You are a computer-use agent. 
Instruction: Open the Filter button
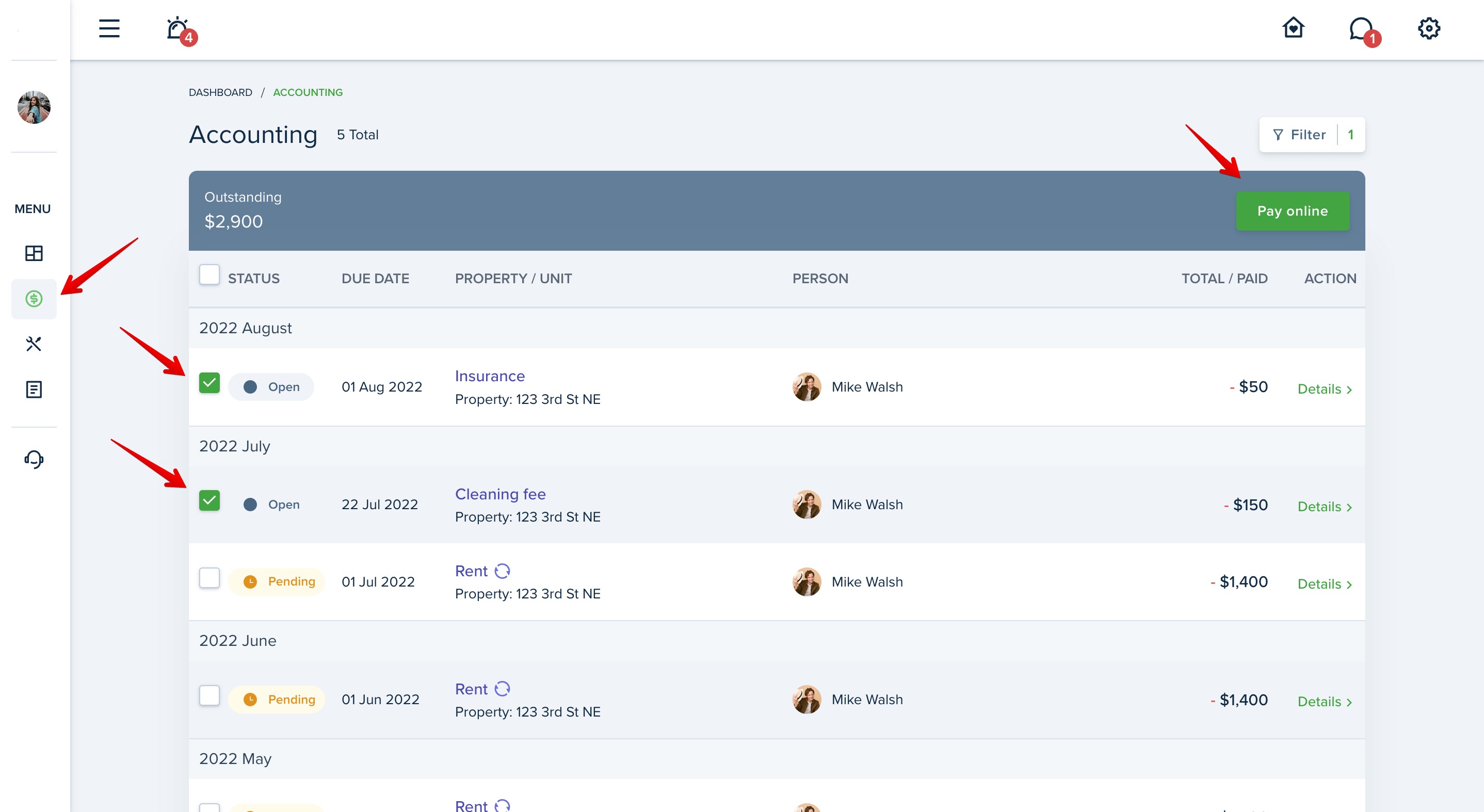(1312, 135)
